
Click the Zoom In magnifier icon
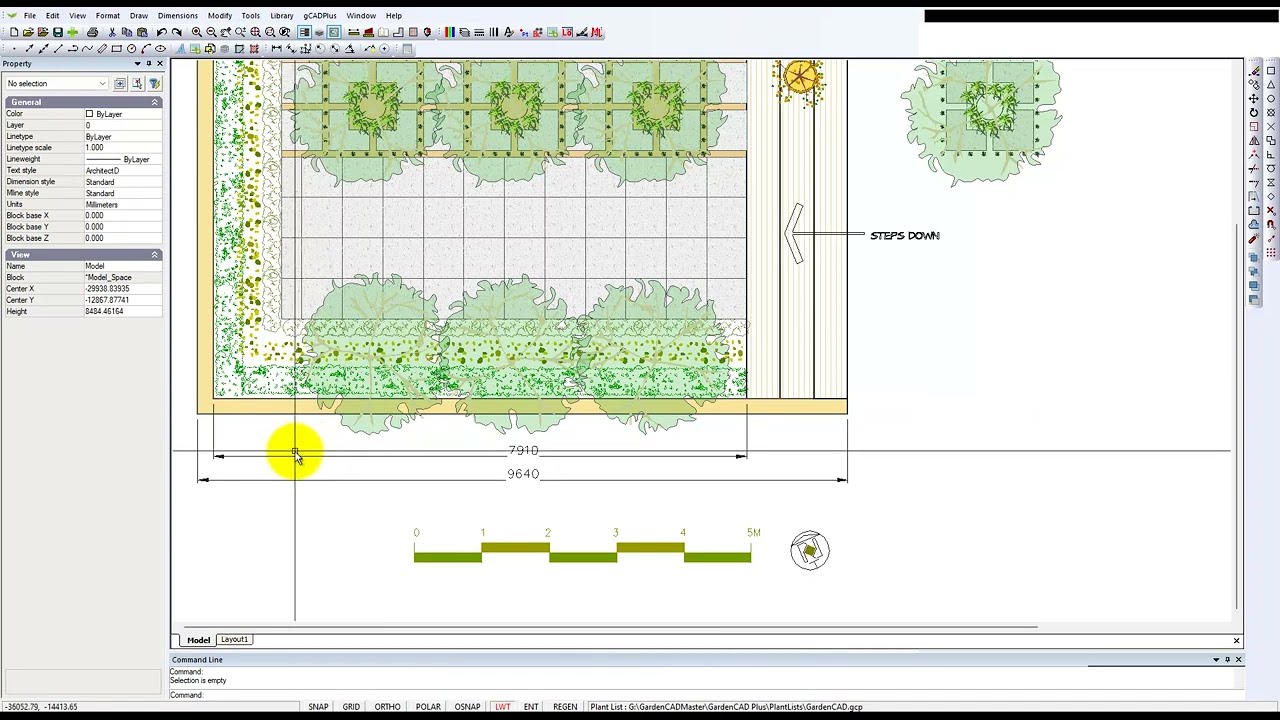click(197, 32)
